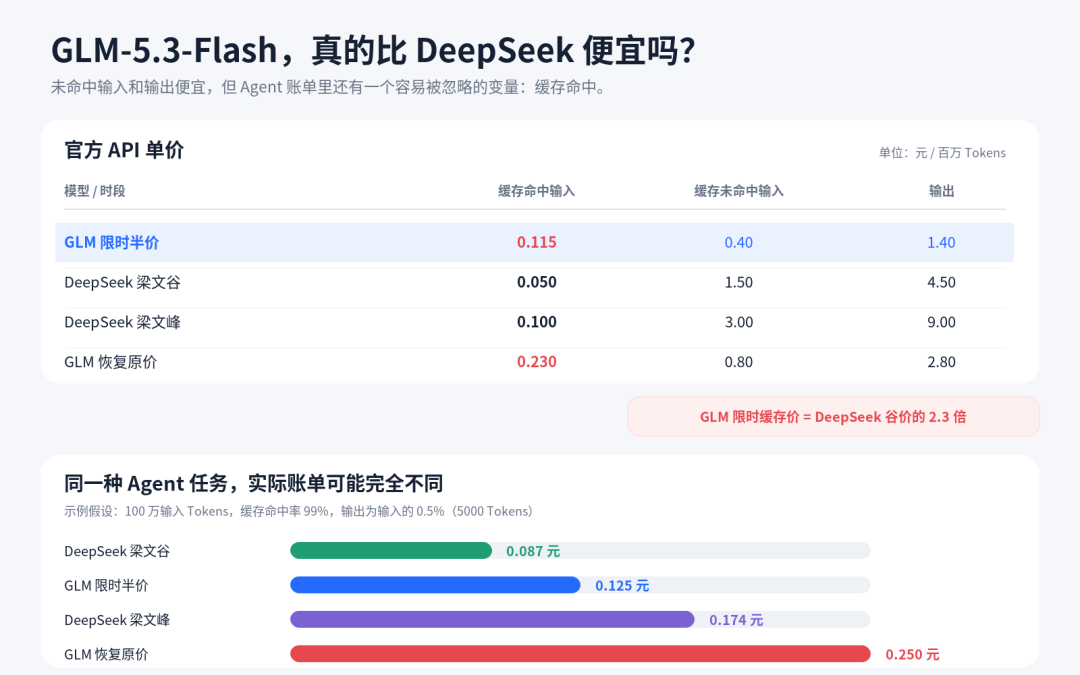Click the '缓存未命中输入' column header
Viewport: 1080px width, 675px height.
click(738, 191)
